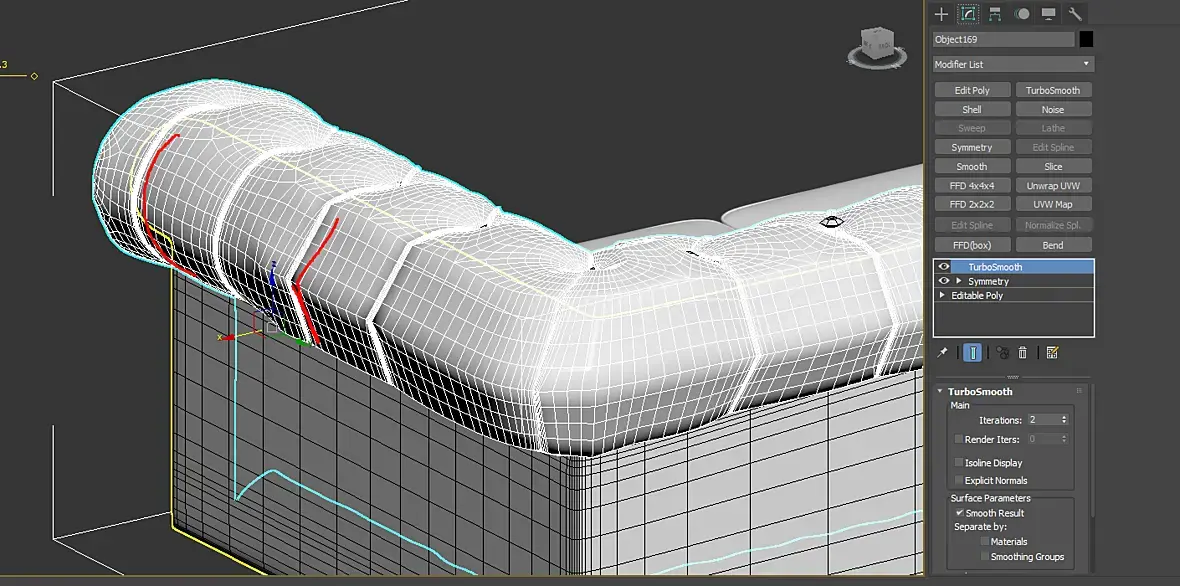Viewport: 1180px width, 586px height.
Task: Uncheck the Smooth Result checkbox
Action: click(960, 512)
